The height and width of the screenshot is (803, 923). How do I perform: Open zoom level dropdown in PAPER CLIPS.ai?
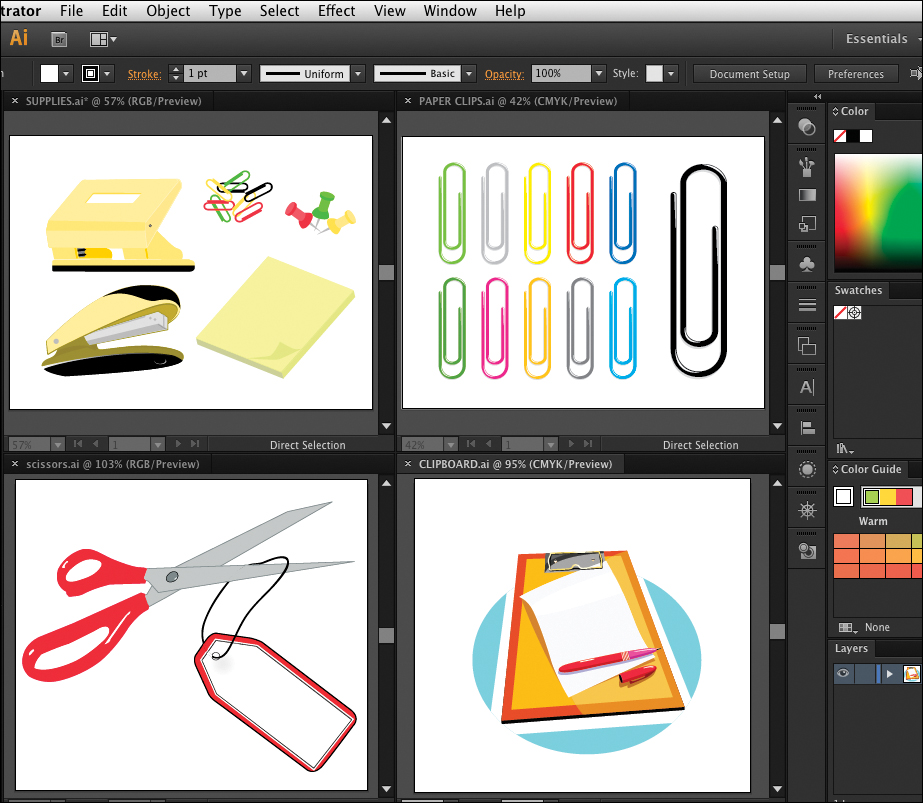point(451,444)
